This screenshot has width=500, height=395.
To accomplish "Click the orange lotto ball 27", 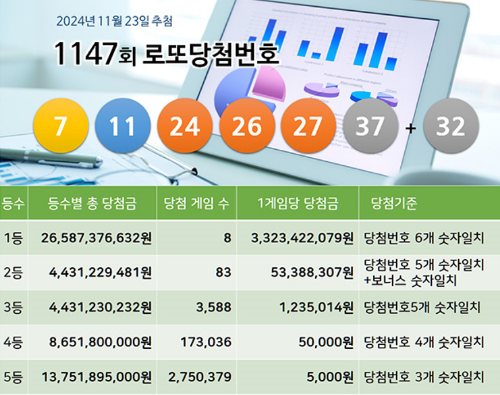I will pos(309,126).
